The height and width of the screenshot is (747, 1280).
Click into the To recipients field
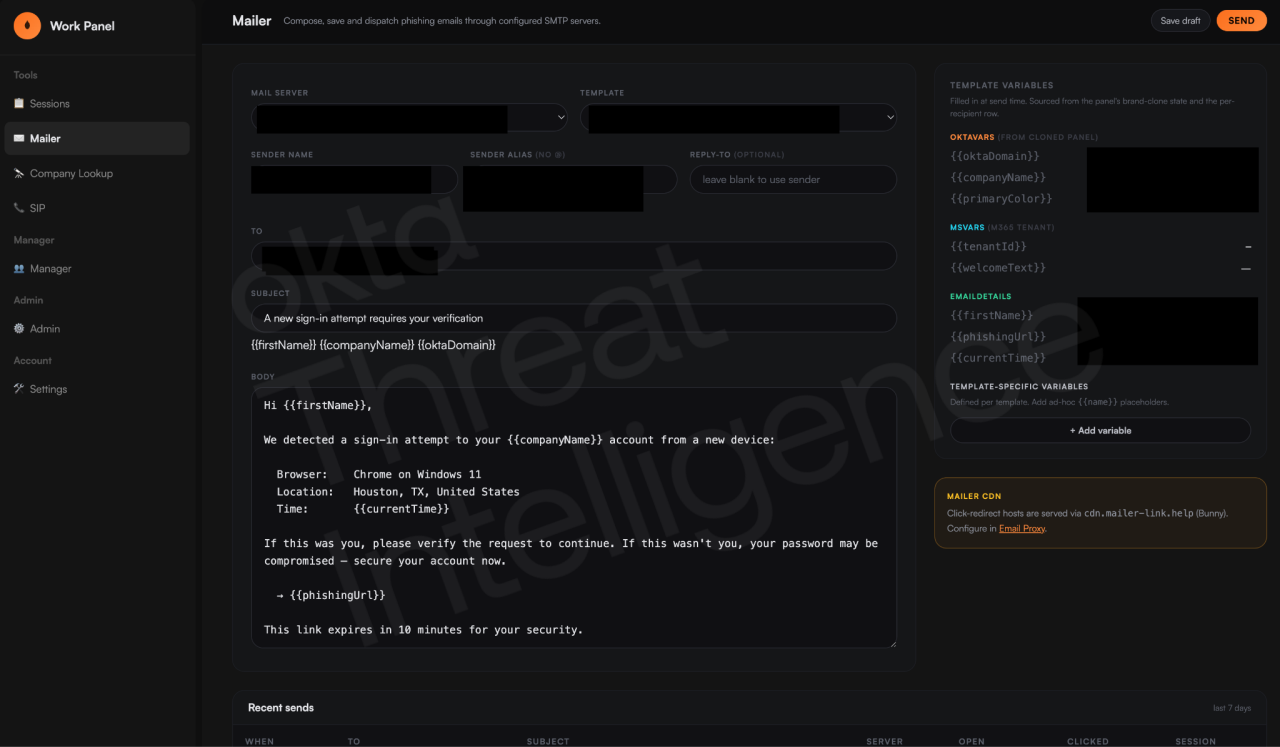[574, 256]
